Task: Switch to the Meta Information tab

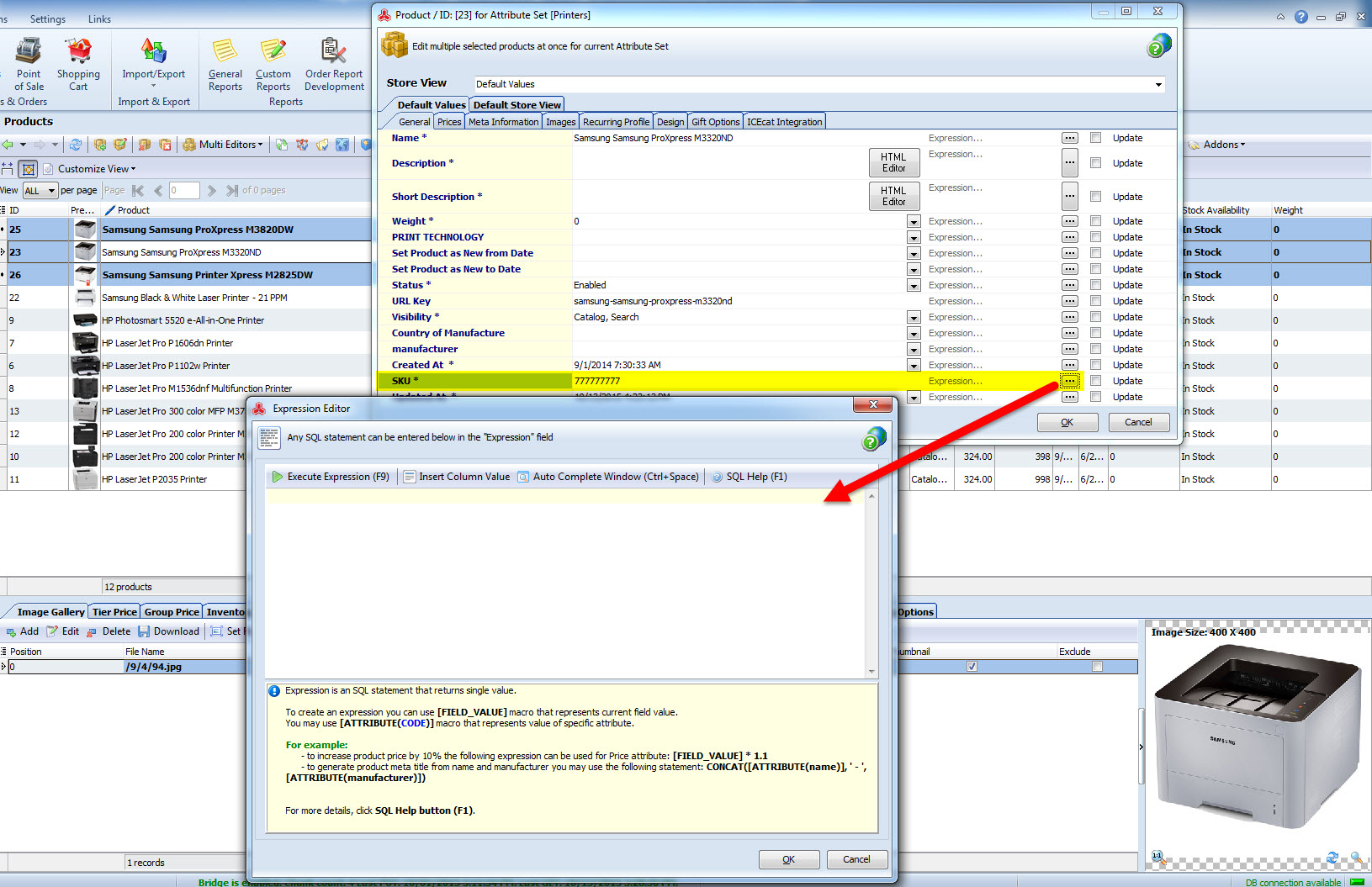Action: 503,122
